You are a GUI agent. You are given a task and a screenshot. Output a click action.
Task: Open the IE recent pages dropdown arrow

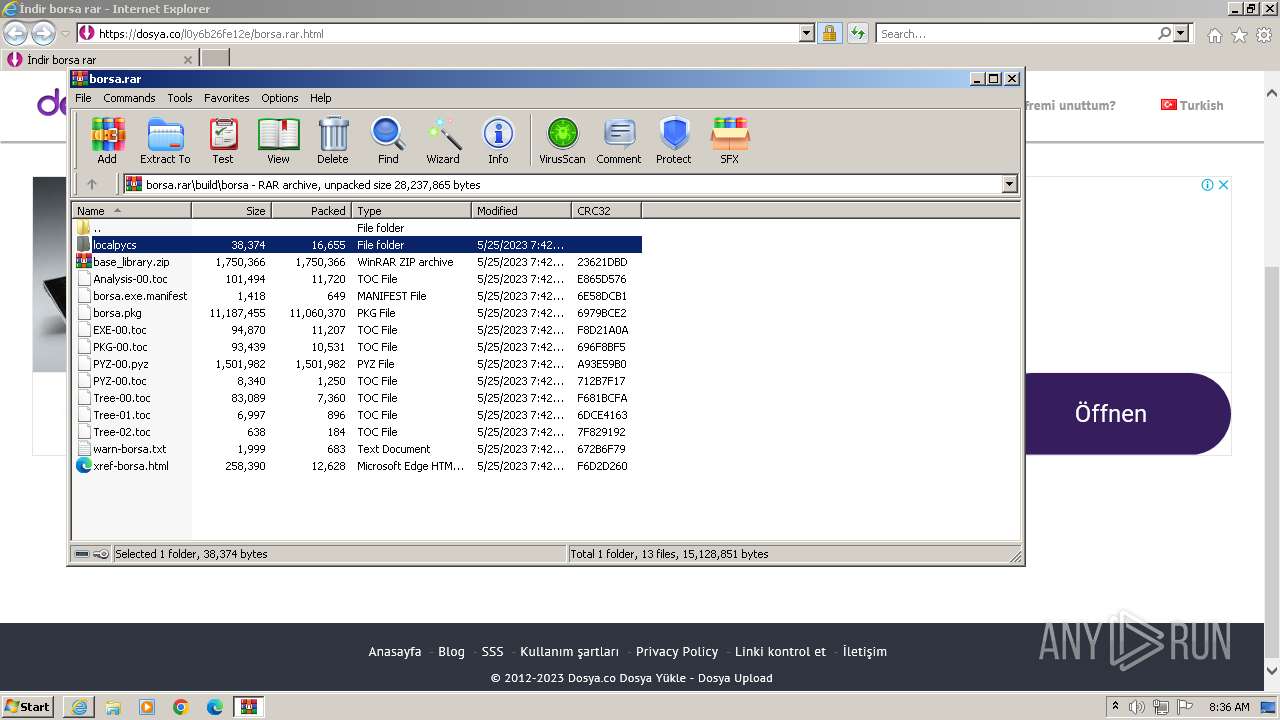65,33
